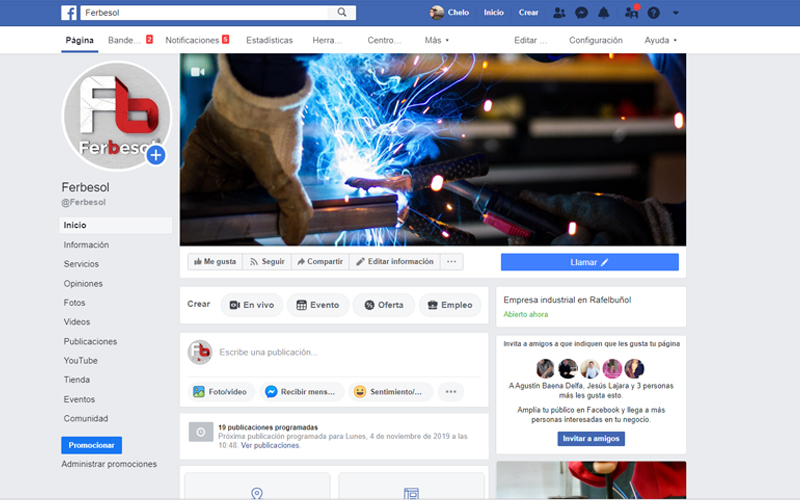
Task: Create an Oferta
Action: (384, 305)
